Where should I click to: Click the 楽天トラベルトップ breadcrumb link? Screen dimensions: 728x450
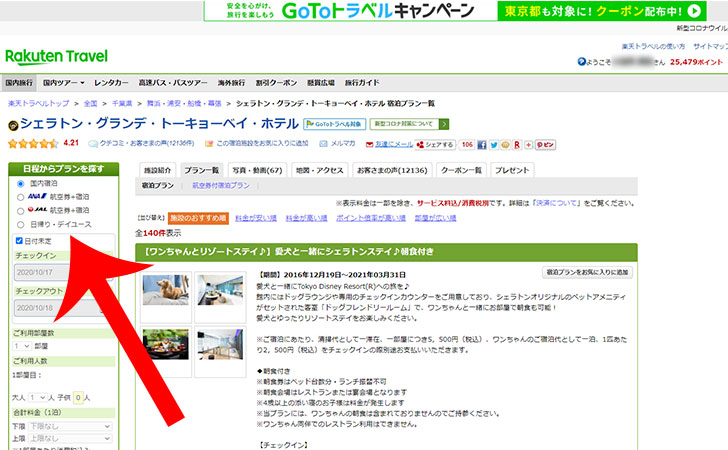coord(39,104)
